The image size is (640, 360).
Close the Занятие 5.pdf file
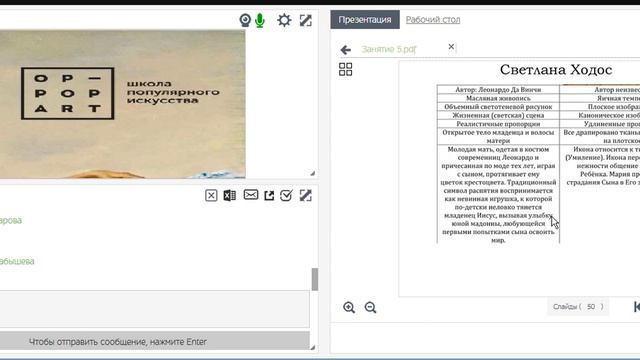451,47
